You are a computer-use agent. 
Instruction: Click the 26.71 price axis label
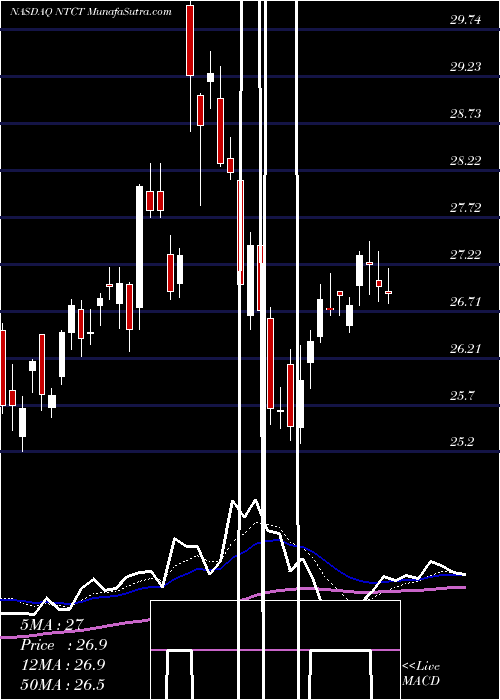coord(466,301)
